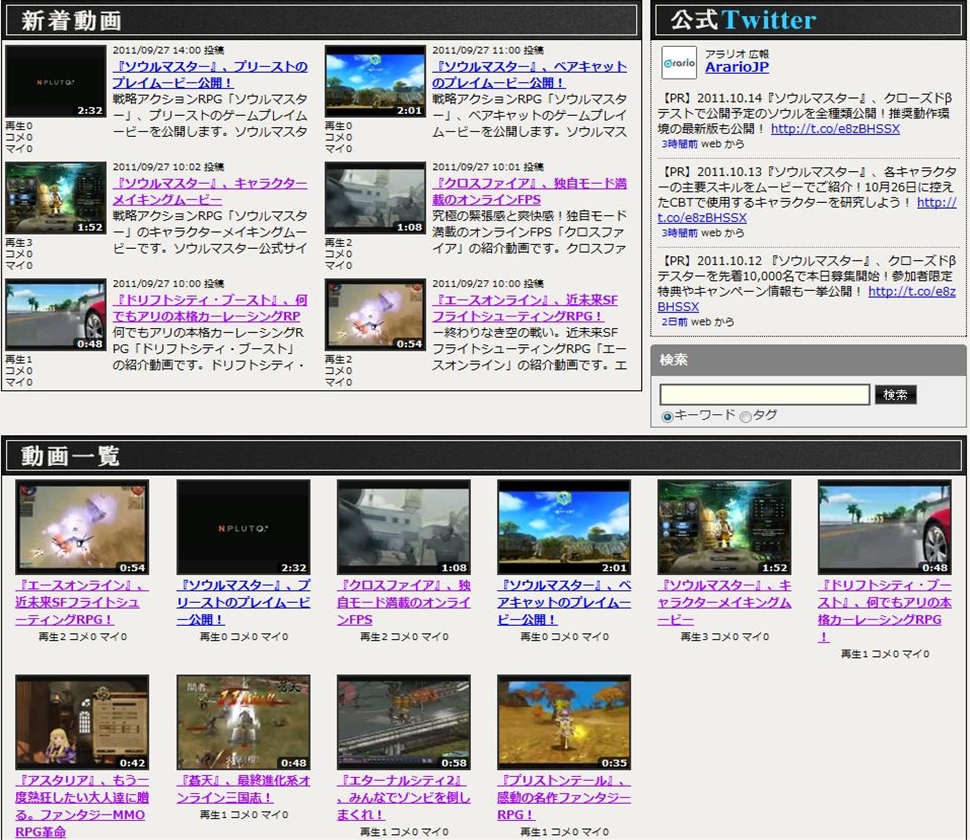The image size is (970, 840).
Task: Open the プリストンテール video thumbnail
Action: pyautogui.click(x=564, y=722)
